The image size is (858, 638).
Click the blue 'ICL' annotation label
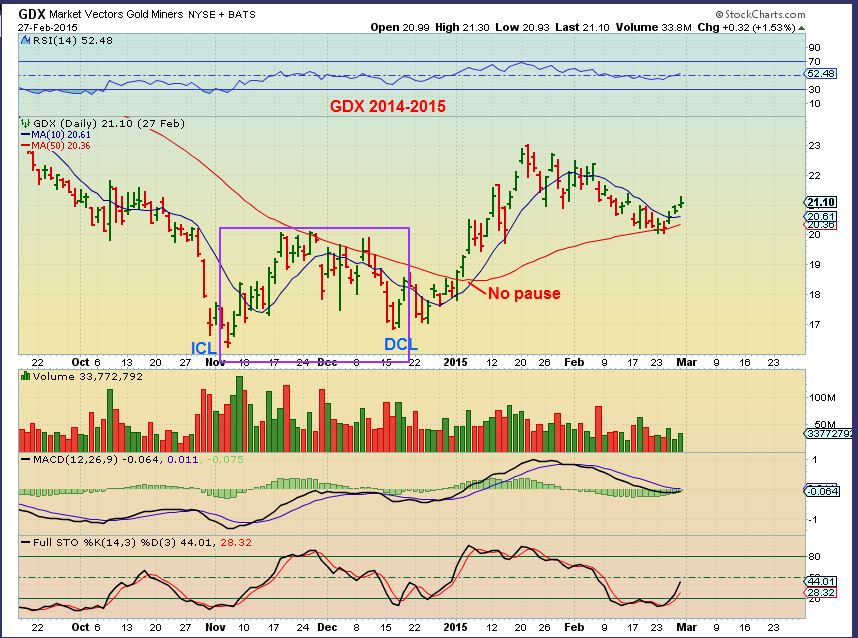click(x=204, y=349)
